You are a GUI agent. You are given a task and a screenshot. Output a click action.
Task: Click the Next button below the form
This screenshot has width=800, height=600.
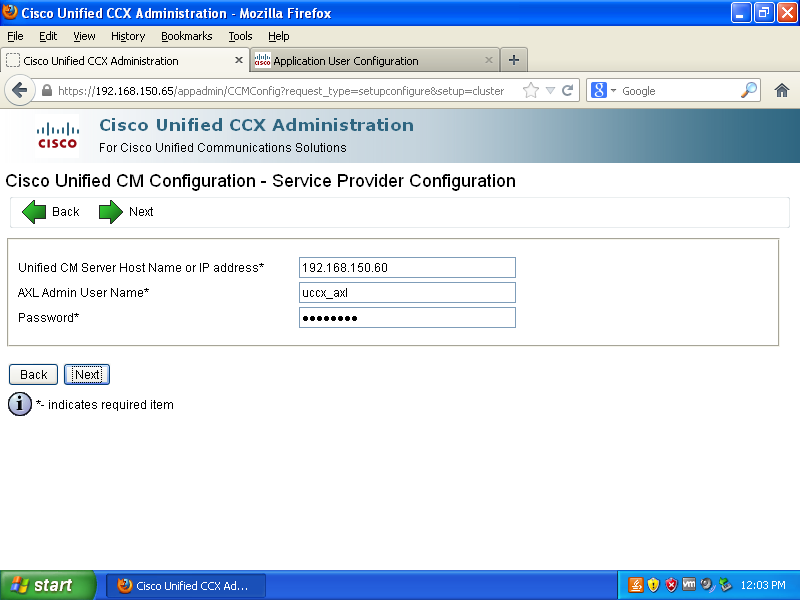87,374
